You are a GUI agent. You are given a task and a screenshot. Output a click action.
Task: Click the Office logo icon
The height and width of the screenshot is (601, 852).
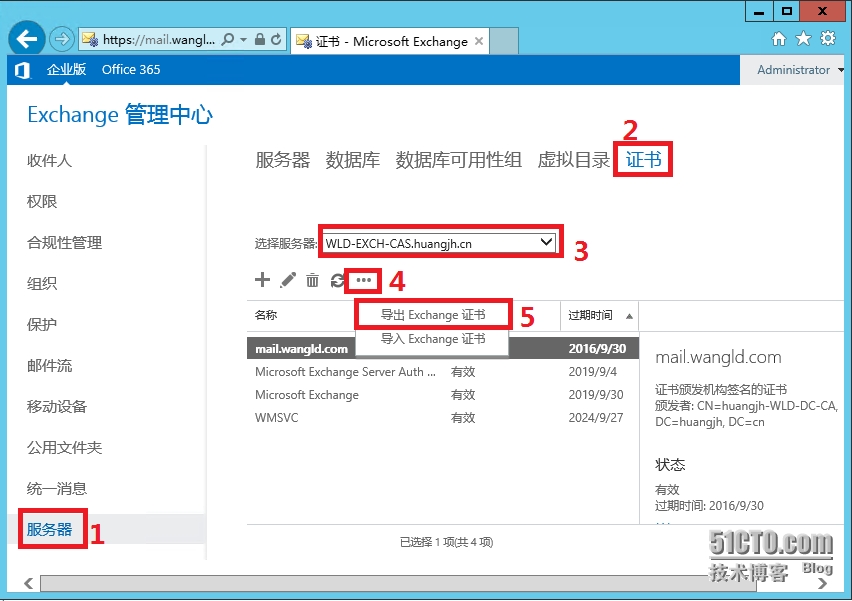[x=22, y=70]
